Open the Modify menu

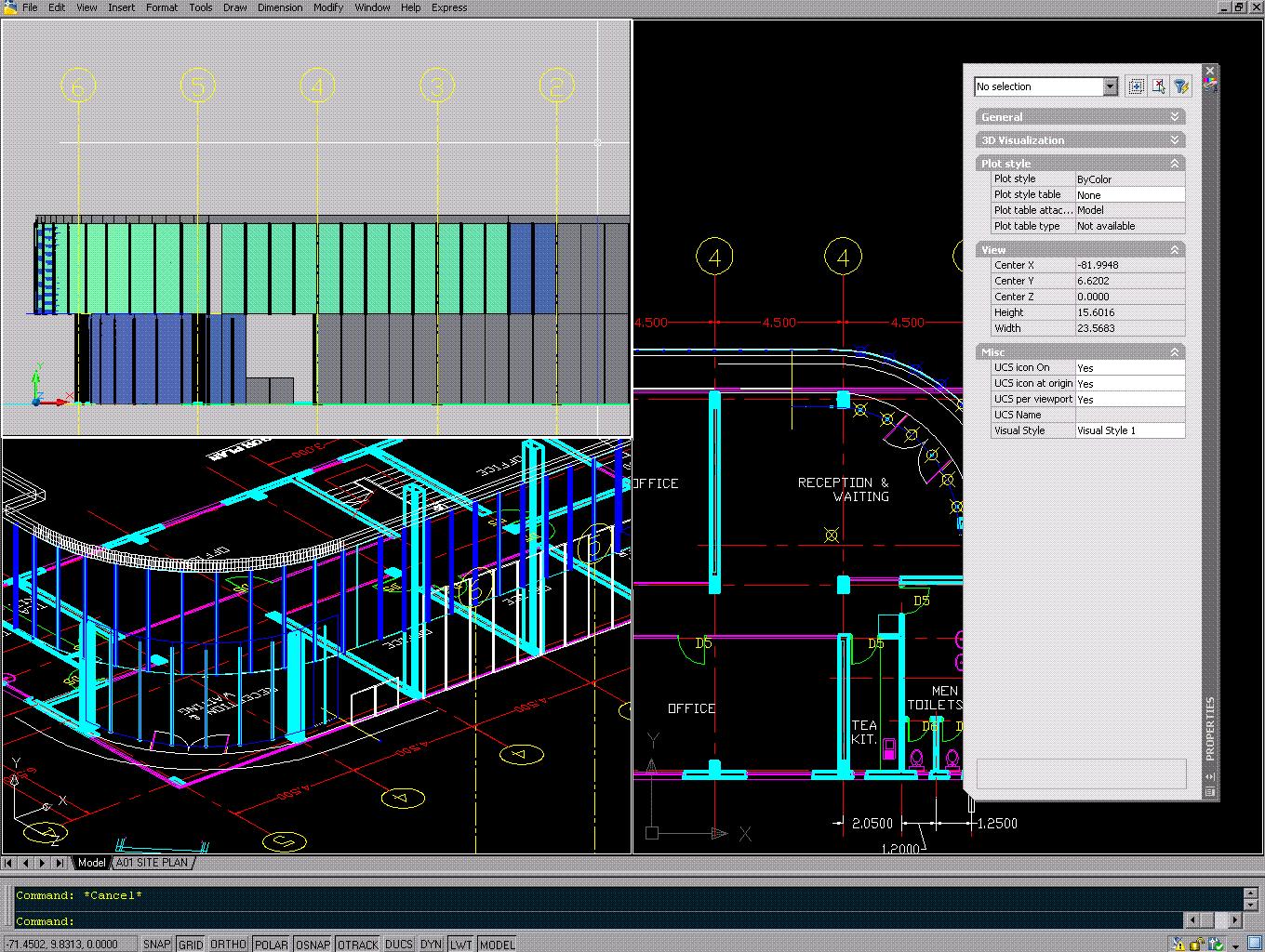tap(328, 7)
